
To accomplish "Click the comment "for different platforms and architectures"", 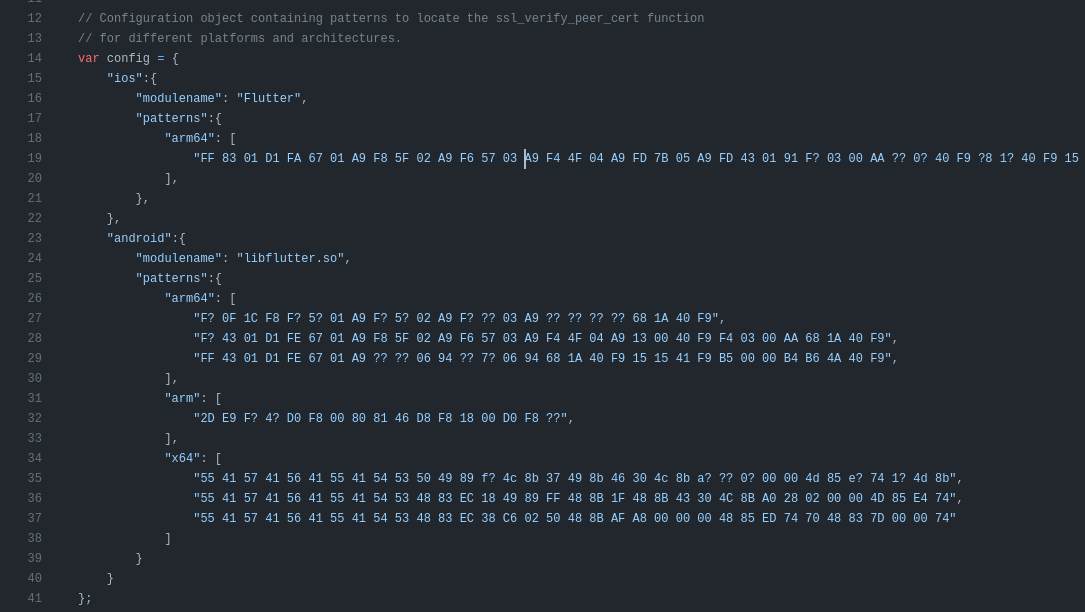I will tap(240, 39).
